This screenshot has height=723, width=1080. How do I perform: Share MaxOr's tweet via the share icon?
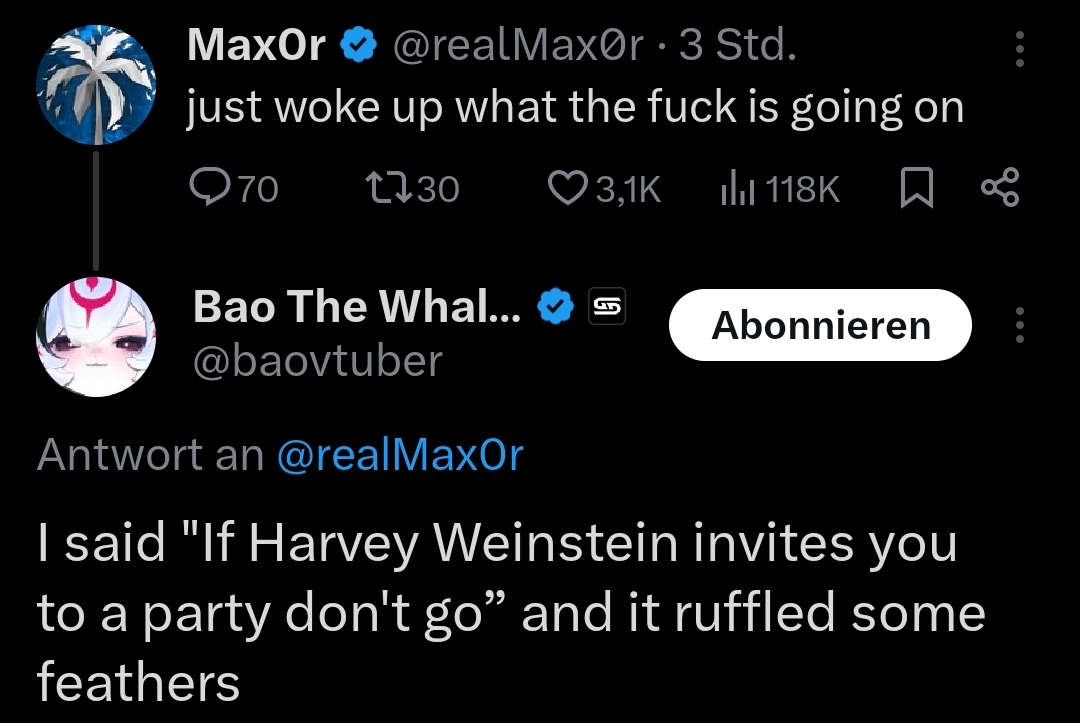999,188
